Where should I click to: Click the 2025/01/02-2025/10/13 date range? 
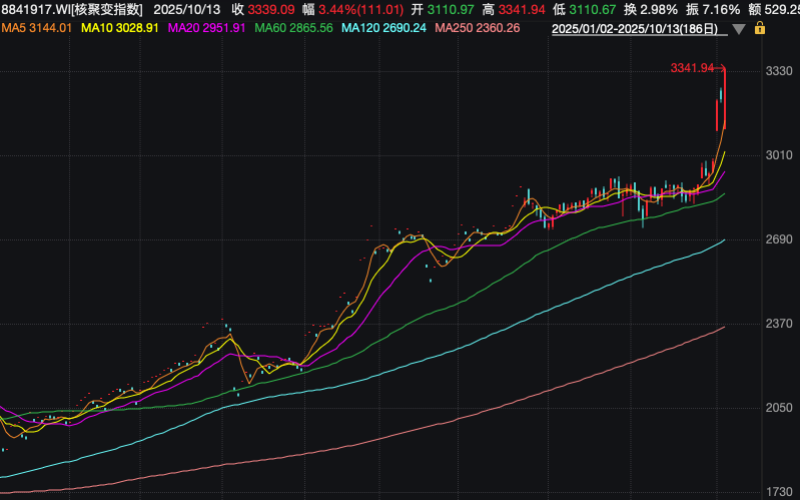click(x=638, y=28)
